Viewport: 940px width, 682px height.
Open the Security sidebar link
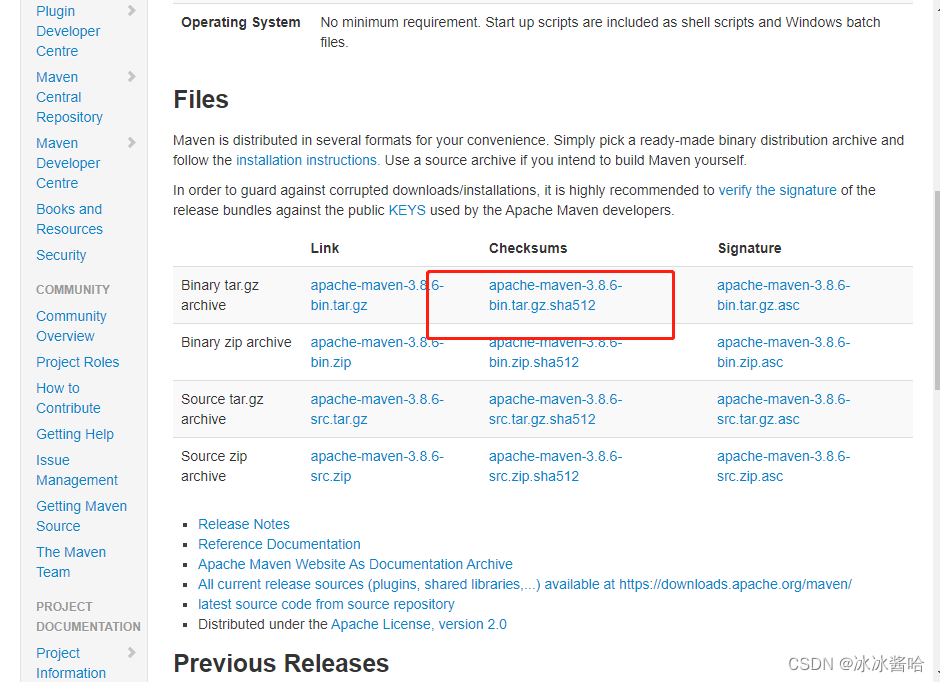pyautogui.click(x=61, y=255)
